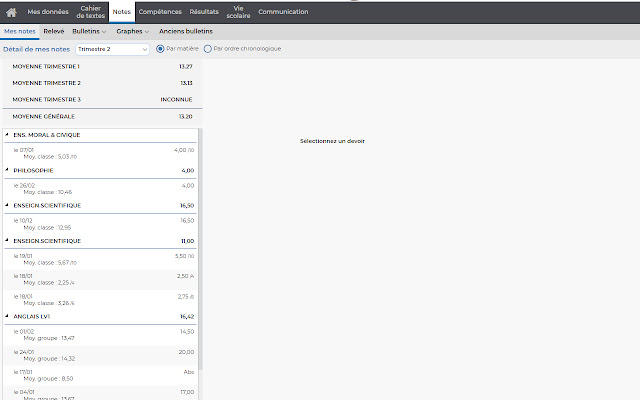Viewport: 640px width, 400px height.
Task: Collapse the PHILOSOPHIE section
Action: coord(7,170)
